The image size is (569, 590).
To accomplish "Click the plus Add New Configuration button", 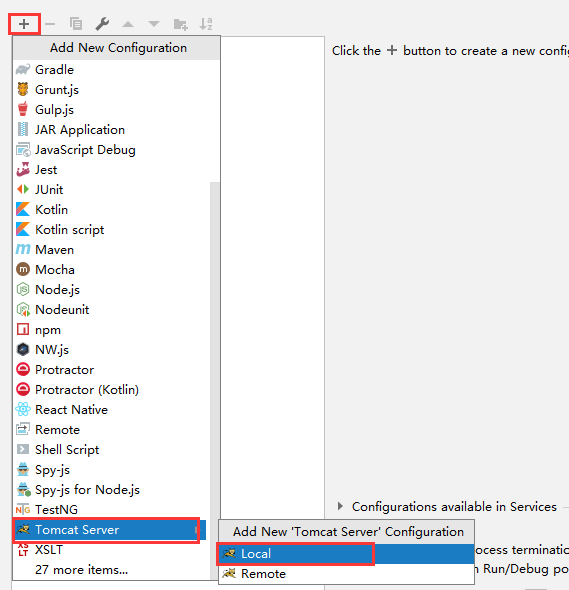I will (x=24, y=24).
